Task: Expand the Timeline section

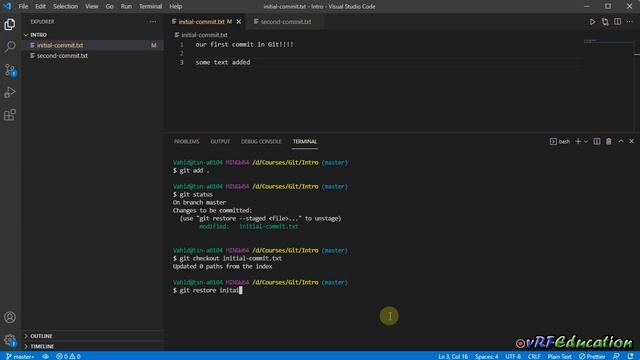Action: (x=93, y=346)
